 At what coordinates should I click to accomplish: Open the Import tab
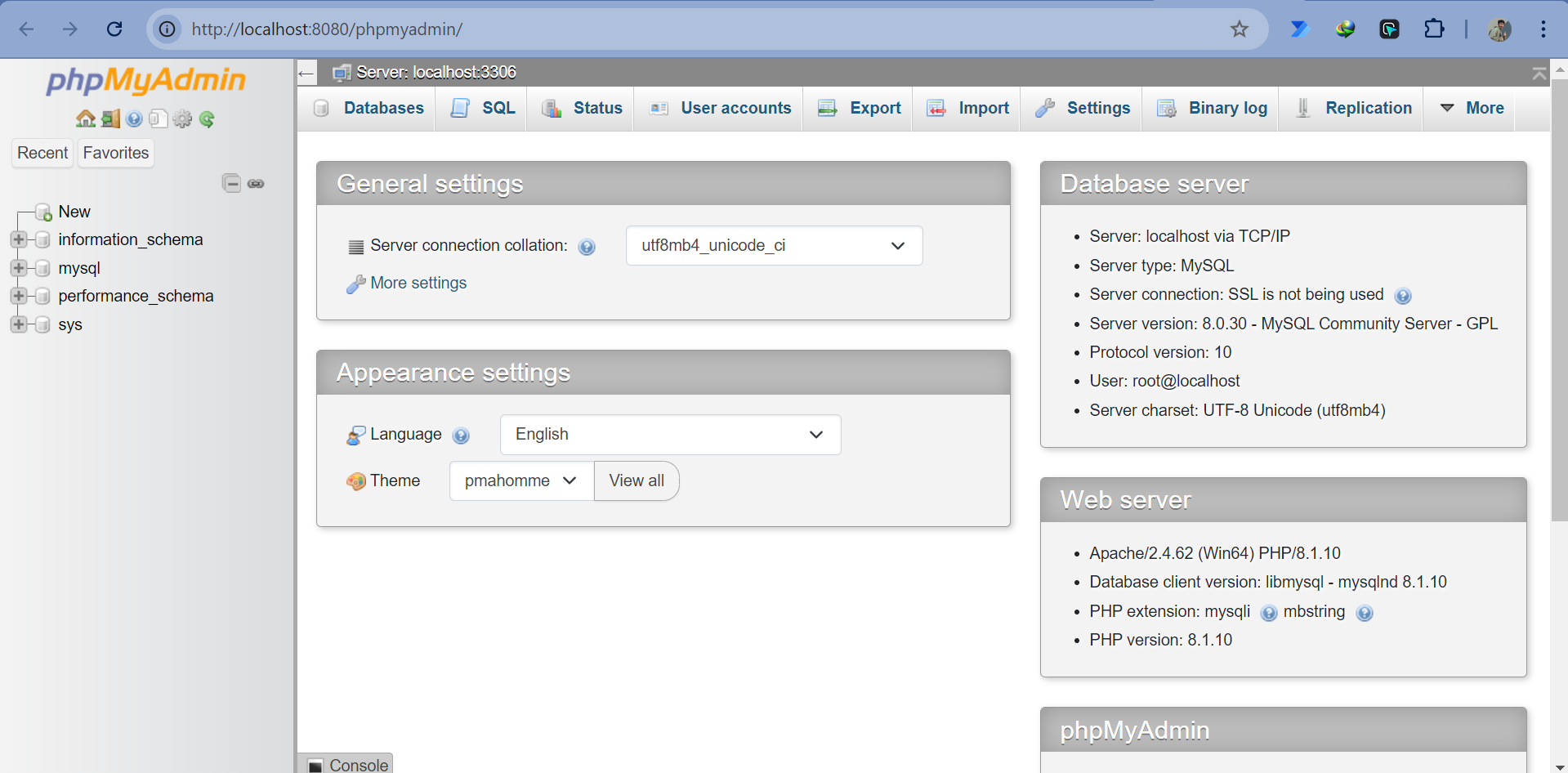[967, 108]
